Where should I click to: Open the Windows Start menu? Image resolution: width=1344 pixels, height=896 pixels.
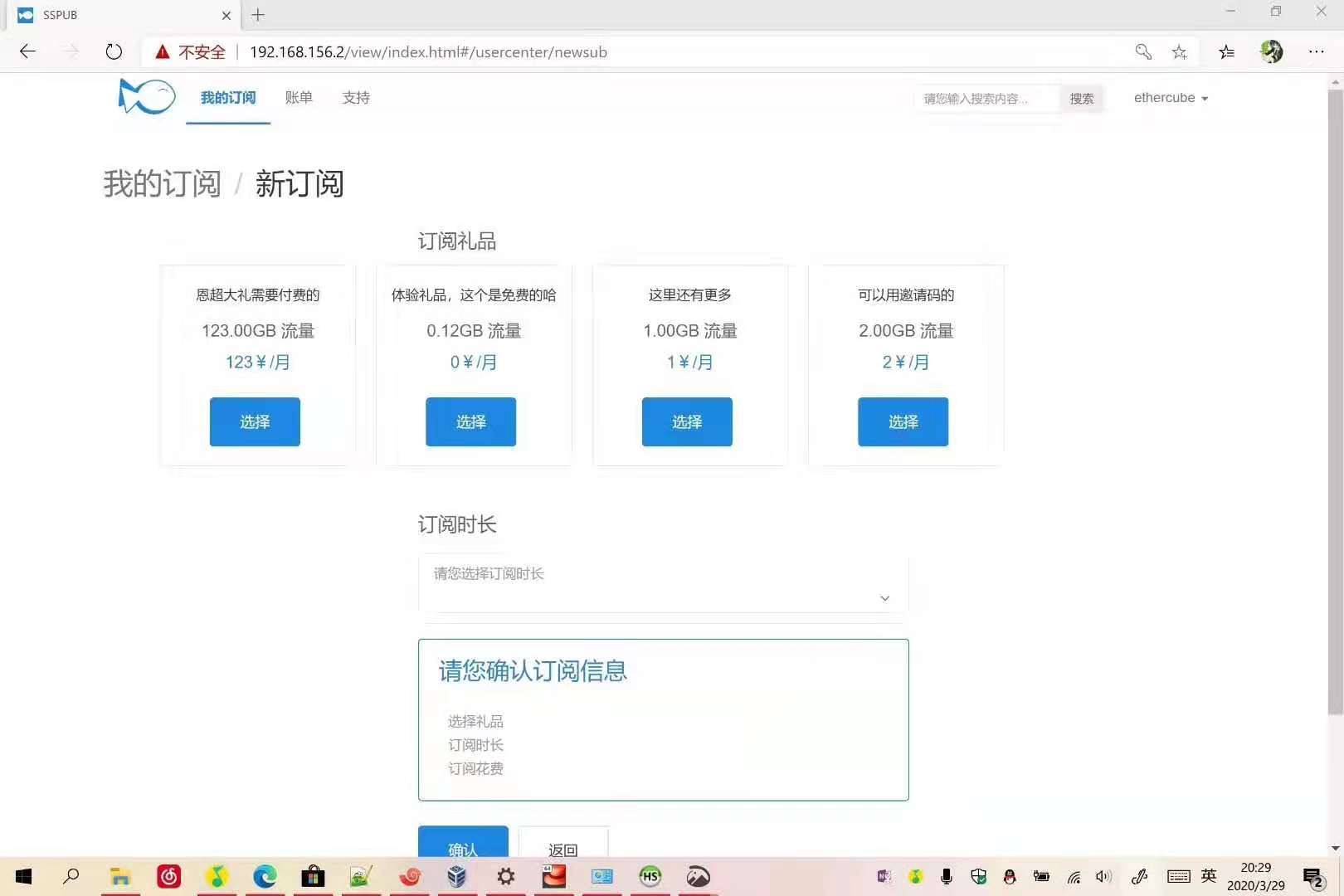pyautogui.click(x=23, y=876)
